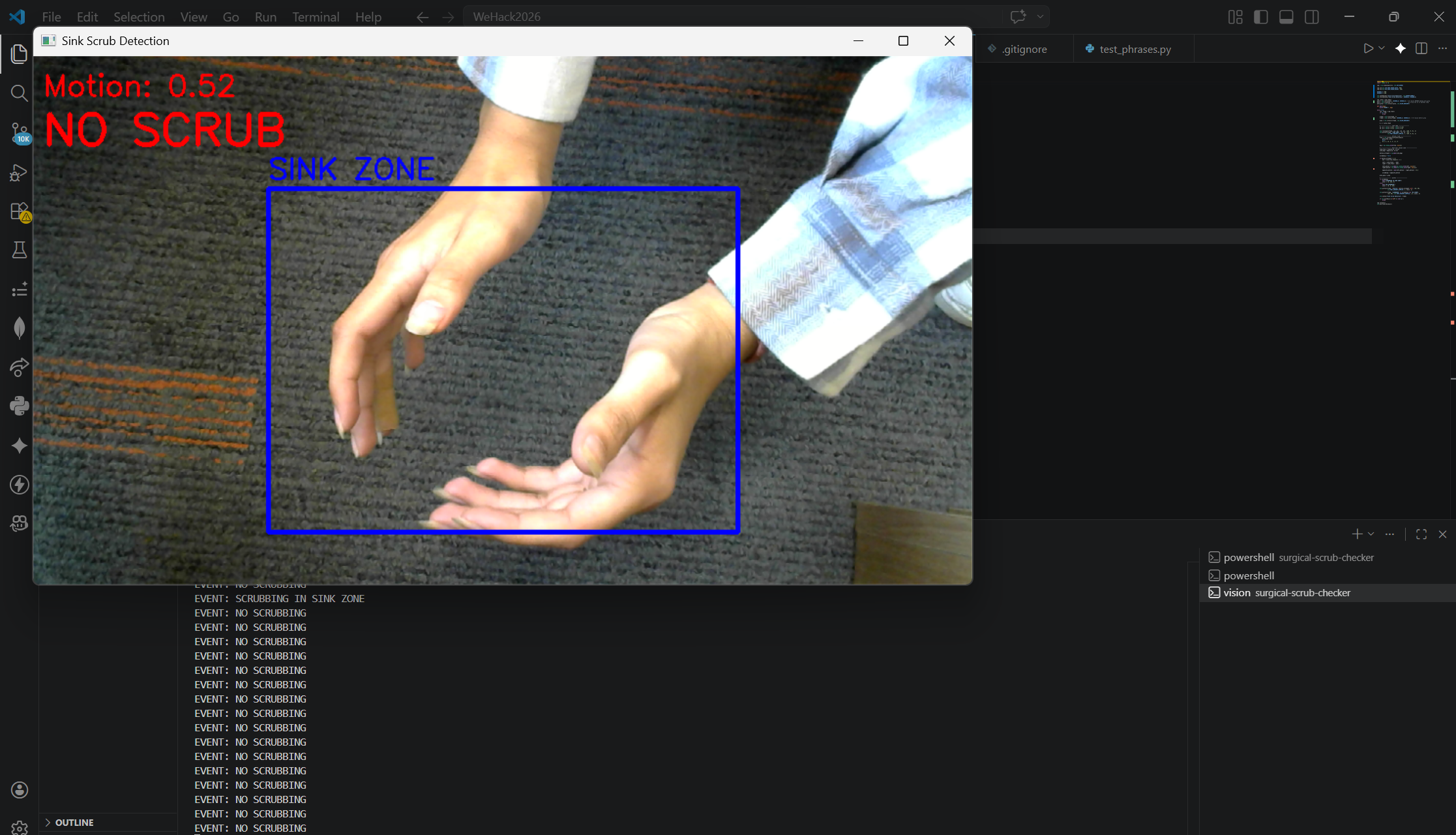Expand the OUTLINE section
Viewport: 1456px width, 835px height.
74,822
